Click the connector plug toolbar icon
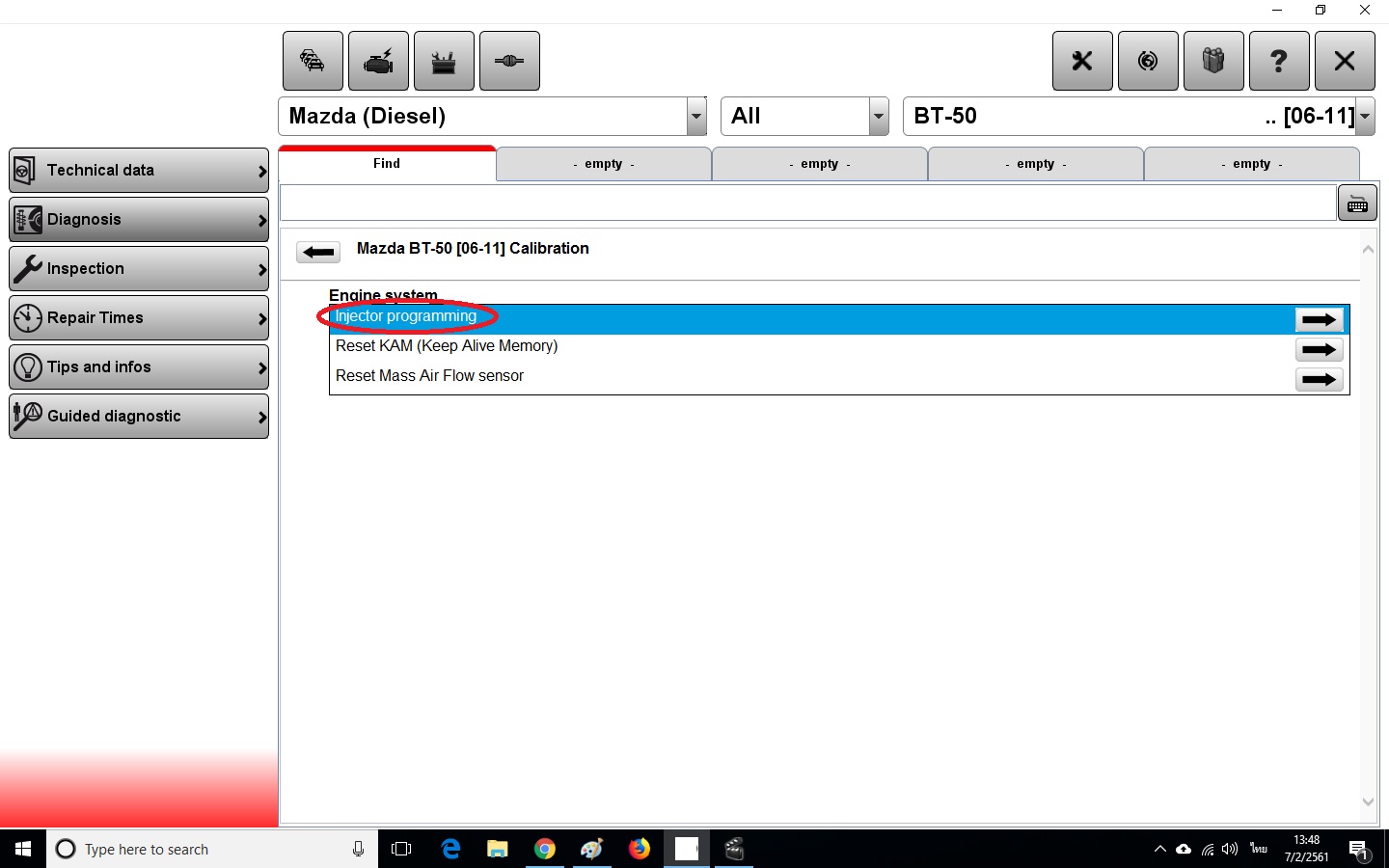 509,61
